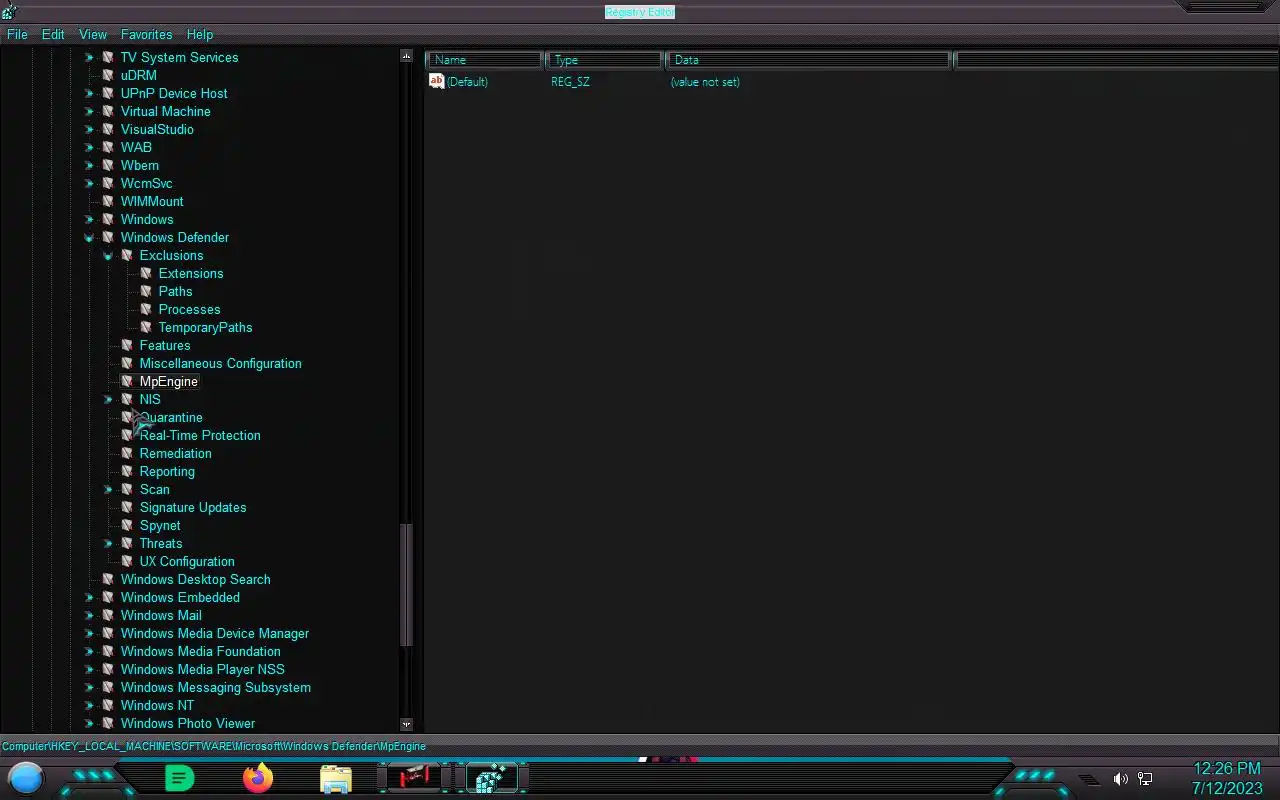Click the Processes key folder icon
The image size is (1280, 800).
[x=146, y=309]
